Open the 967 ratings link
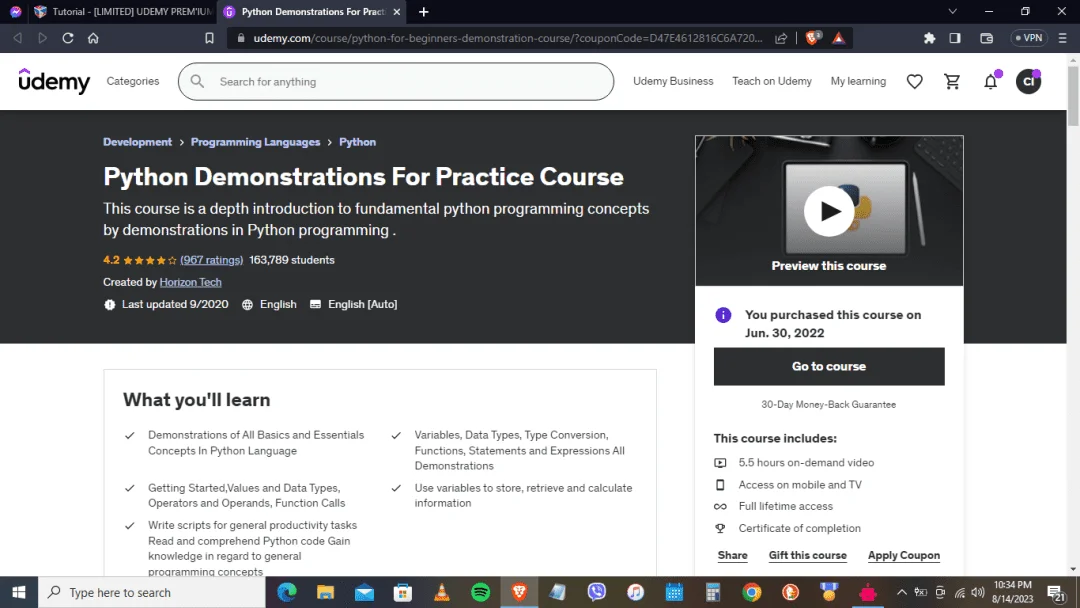 tap(211, 260)
